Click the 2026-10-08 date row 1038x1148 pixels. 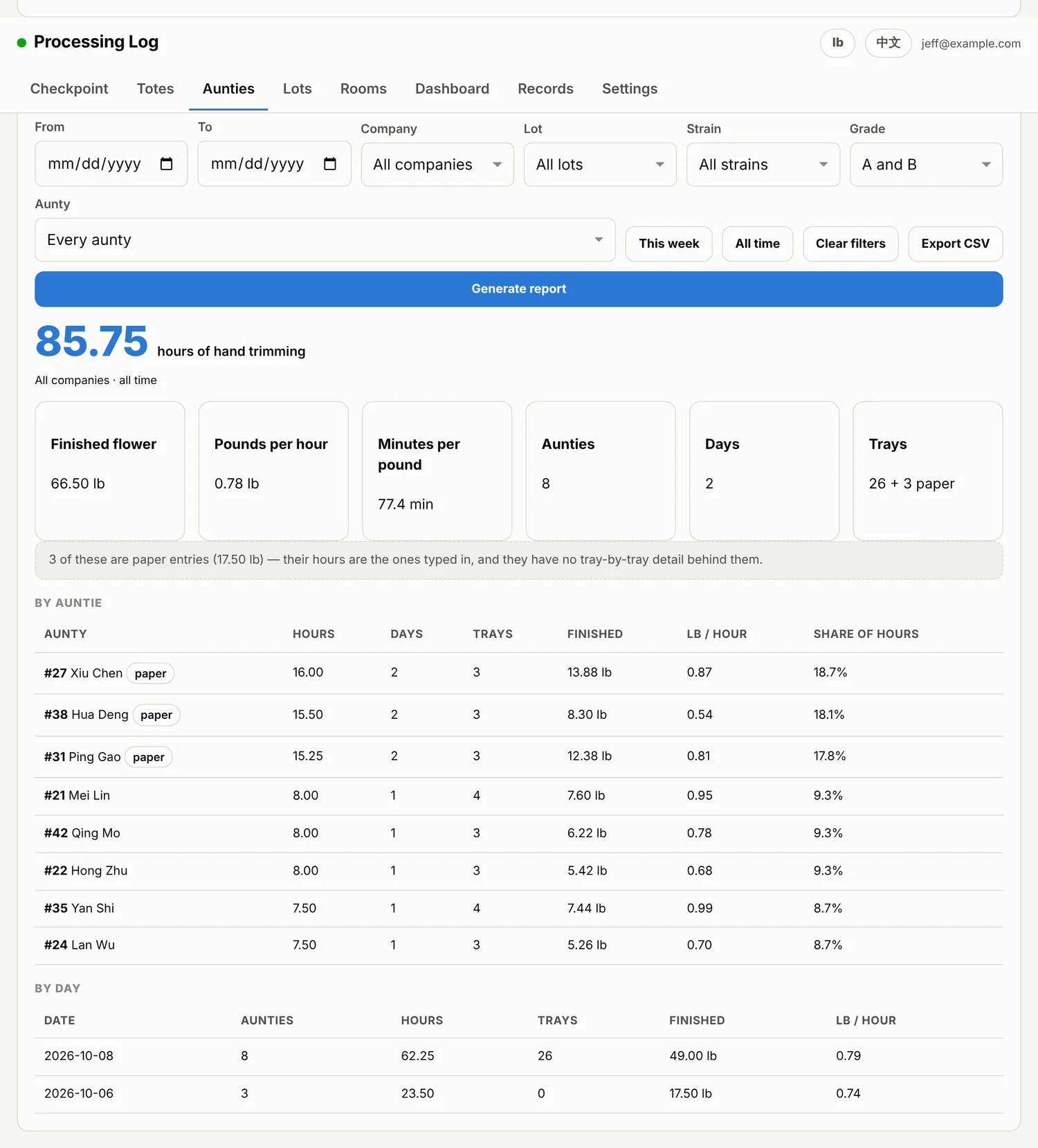[x=519, y=1056]
